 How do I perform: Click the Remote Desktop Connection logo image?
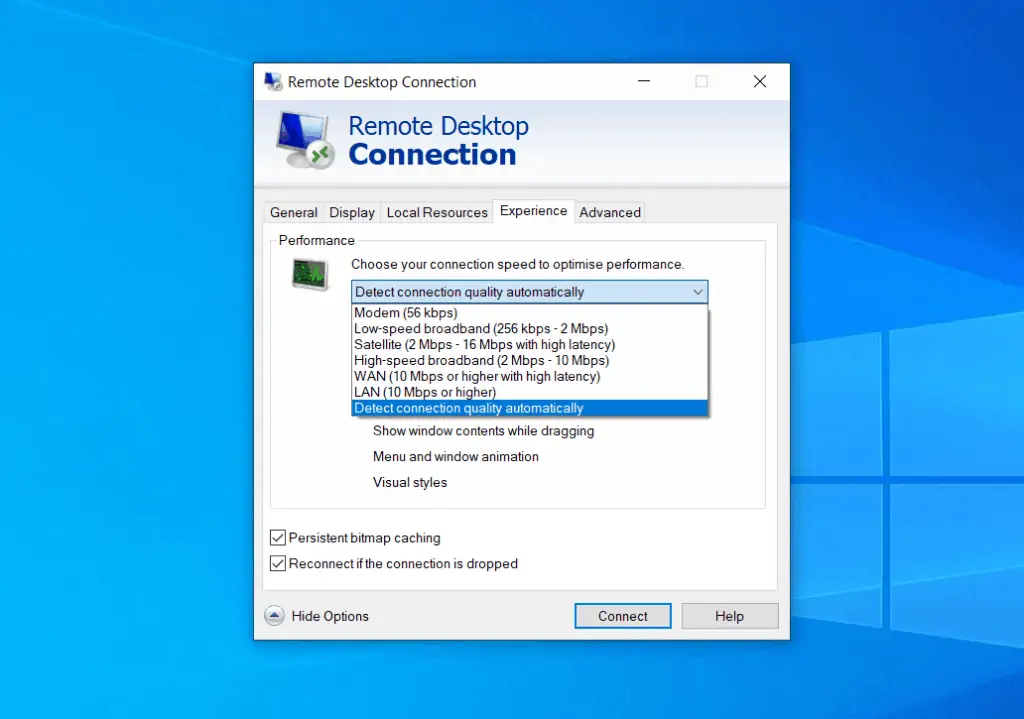click(x=302, y=138)
